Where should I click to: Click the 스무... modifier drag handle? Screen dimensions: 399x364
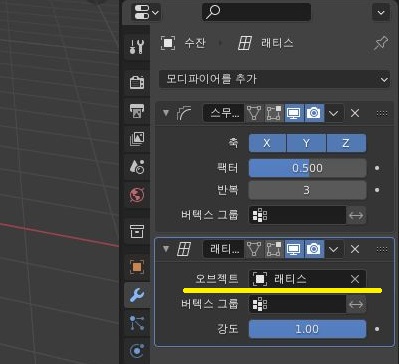[x=382, y=113]
